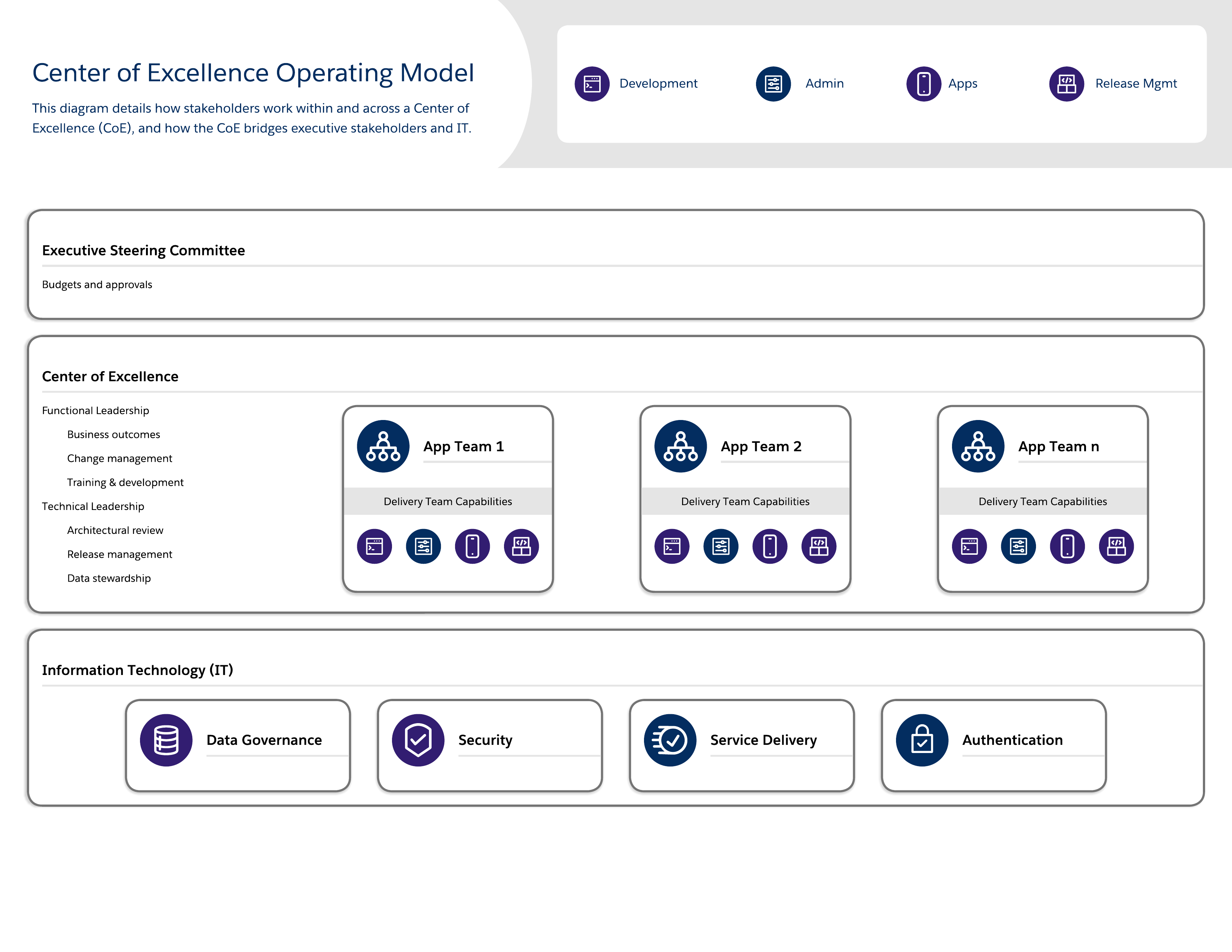Select the App Team 1 hierarchy icon
1232x952 pixels.
pyautogui.click(x=383, y=446)
